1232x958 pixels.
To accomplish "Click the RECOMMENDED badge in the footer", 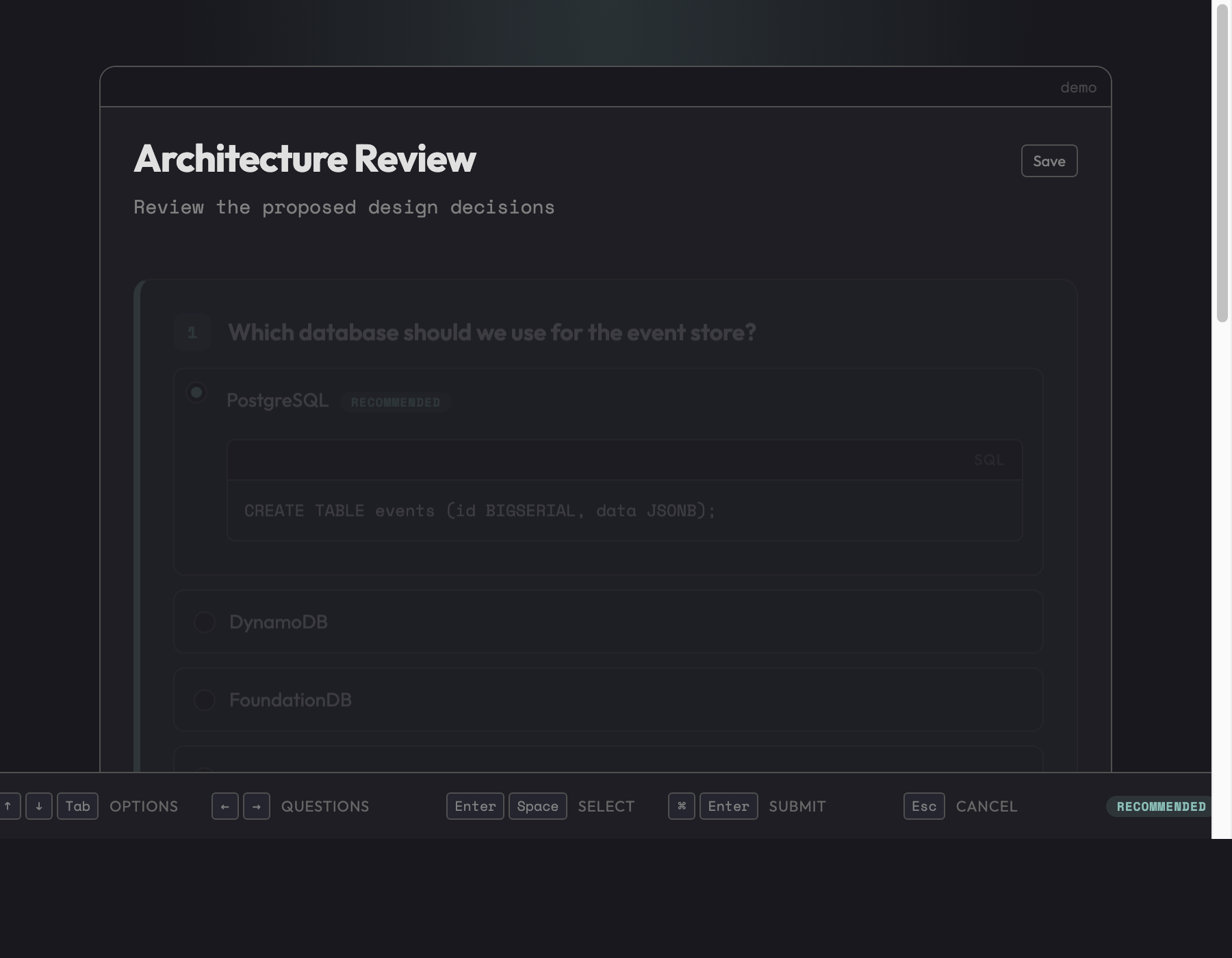I will (x=1159, y=806).
